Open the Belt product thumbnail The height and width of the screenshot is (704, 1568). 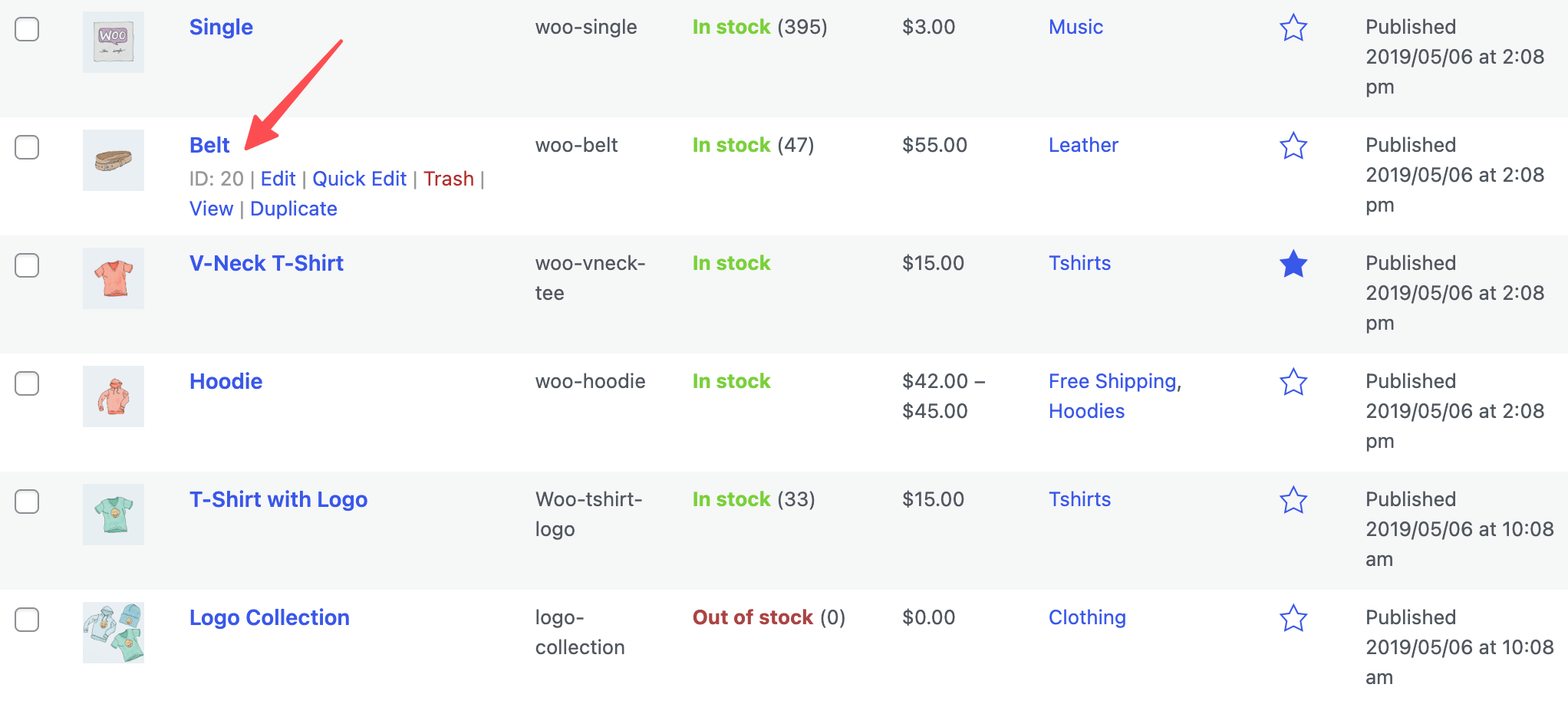click(113, 160)
